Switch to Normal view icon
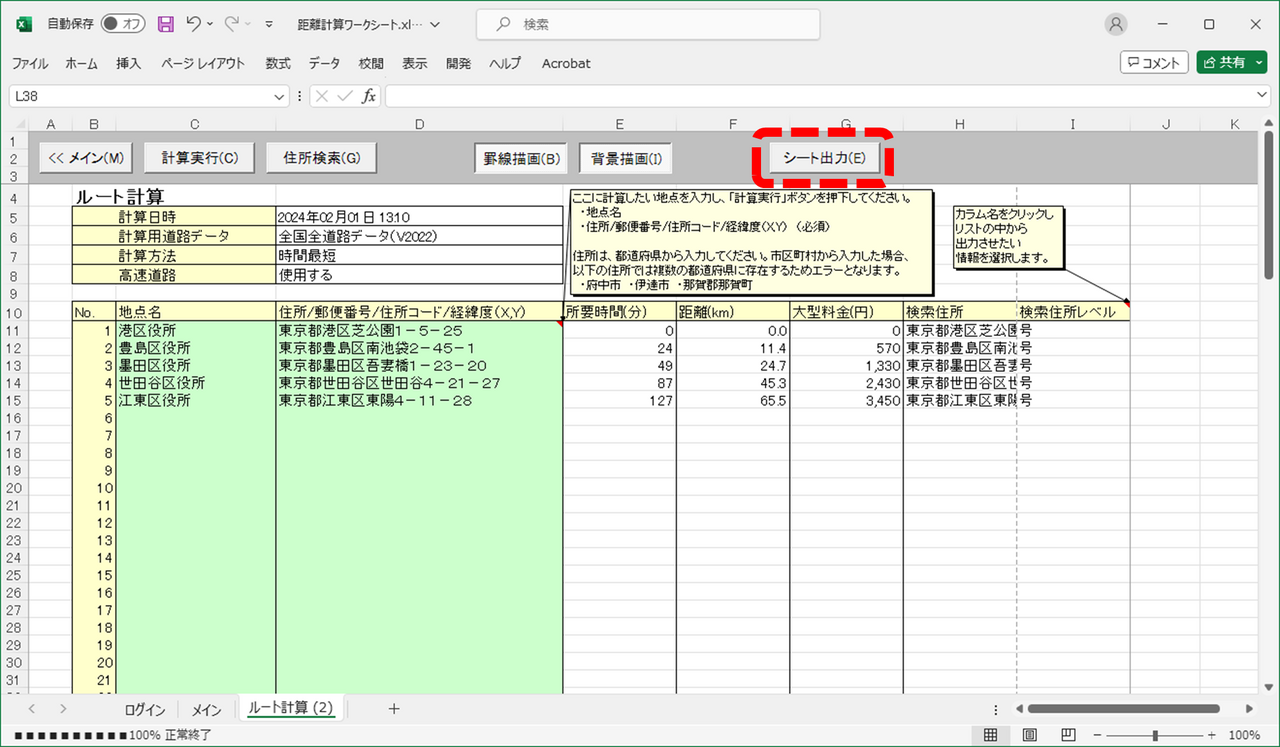The width and height of the screenshot is (1280, 747). pyautogui.click(x=991, y=735)
